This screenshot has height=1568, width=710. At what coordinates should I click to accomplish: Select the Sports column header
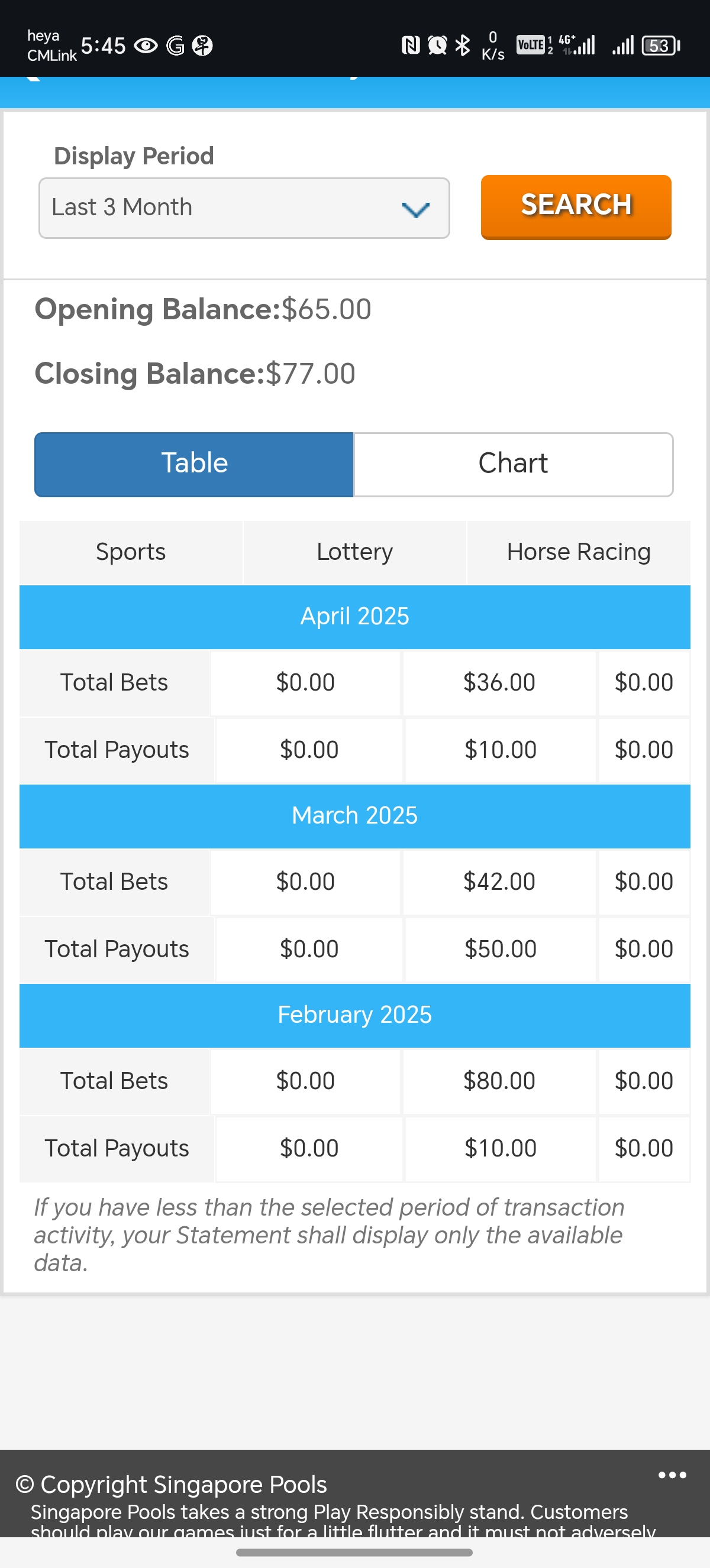[x=131, y=552]
